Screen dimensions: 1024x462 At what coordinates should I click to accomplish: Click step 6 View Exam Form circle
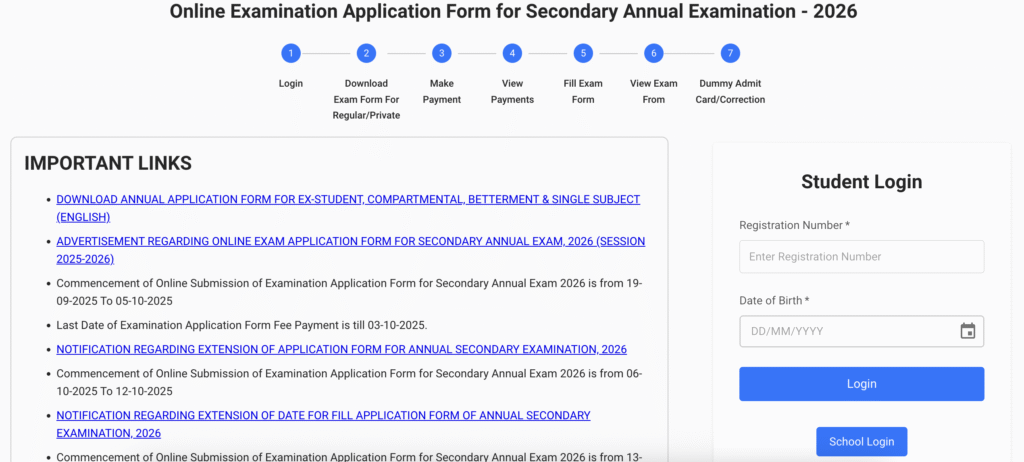pos(654,53)
